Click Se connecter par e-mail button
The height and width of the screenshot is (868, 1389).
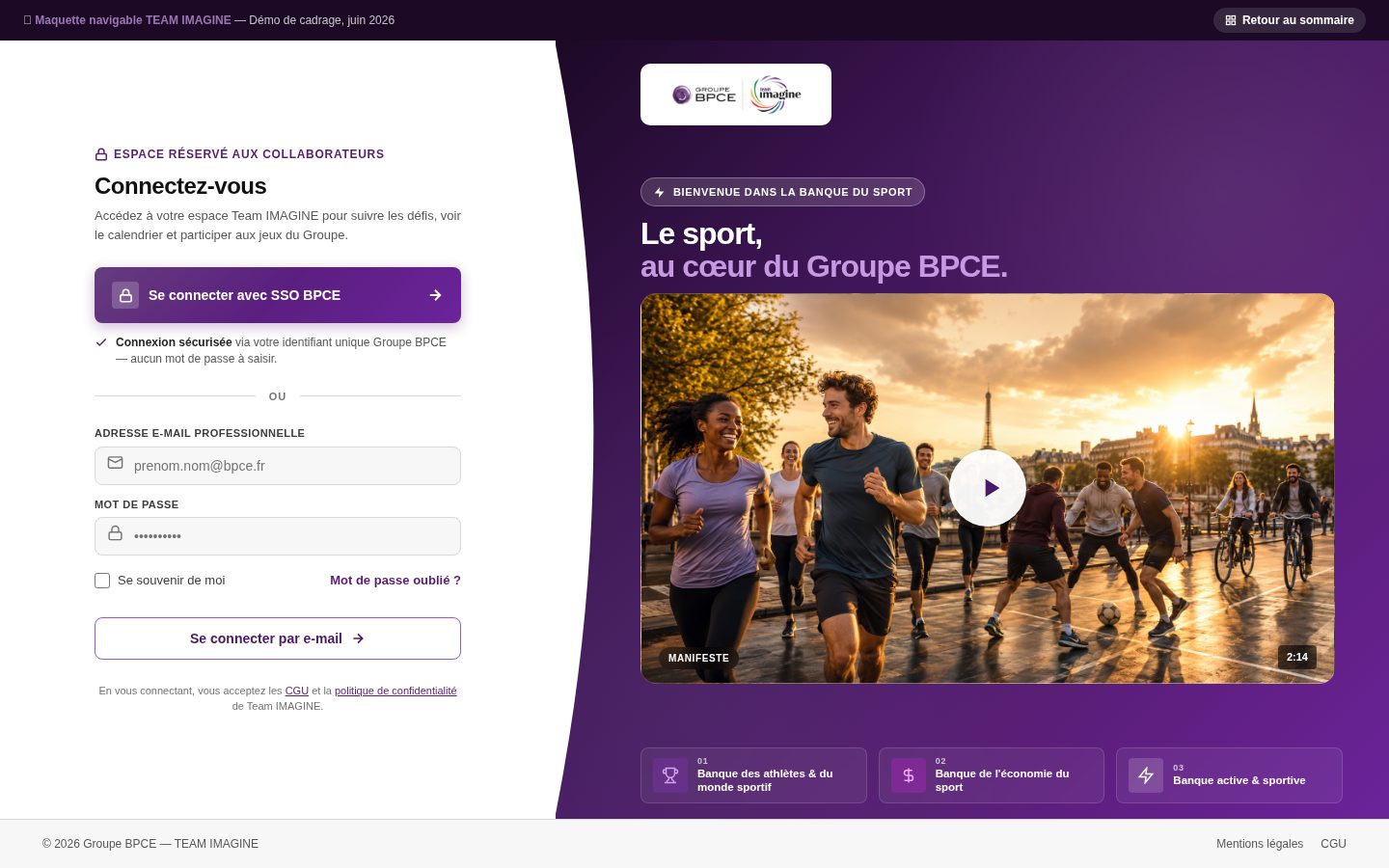coord(278,638)
